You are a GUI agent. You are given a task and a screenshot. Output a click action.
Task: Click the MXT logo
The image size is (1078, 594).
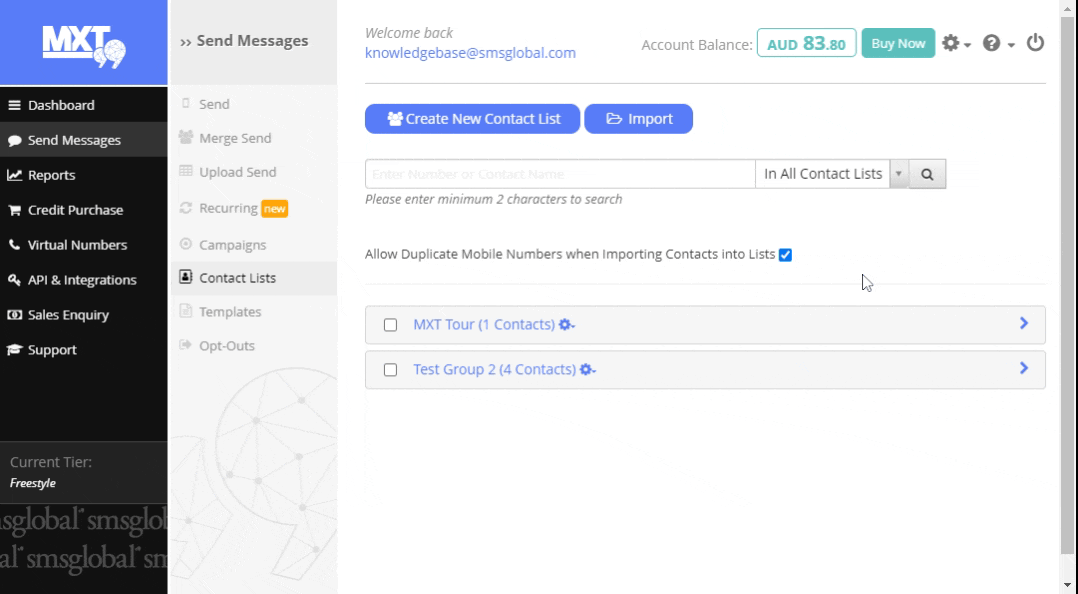point(83,43)
